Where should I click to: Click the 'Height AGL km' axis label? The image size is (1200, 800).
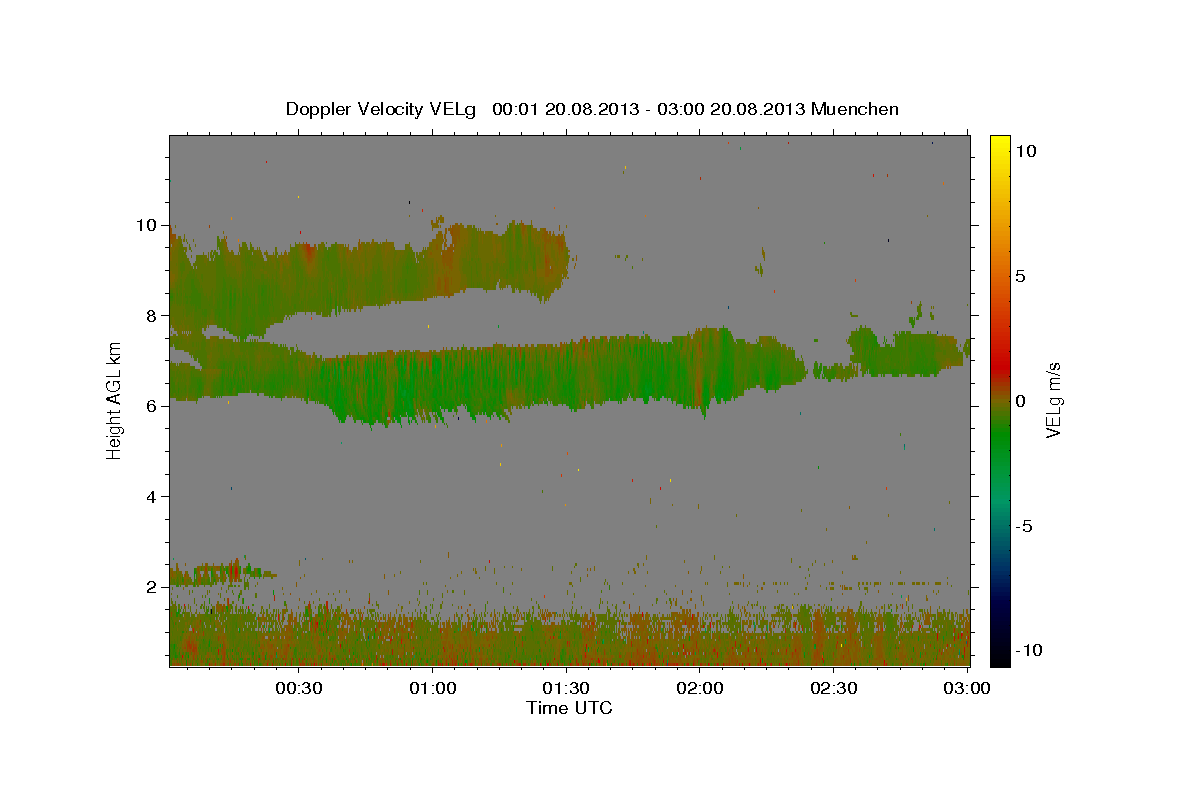coord(114,400)
